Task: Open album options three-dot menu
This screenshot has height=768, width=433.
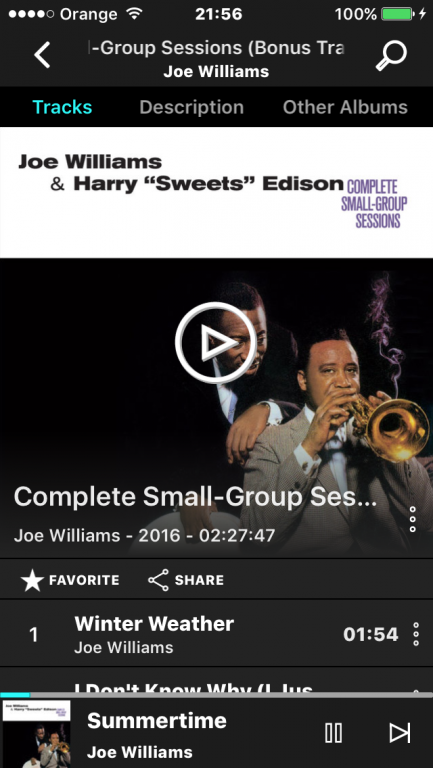Action: click(412, 519)
